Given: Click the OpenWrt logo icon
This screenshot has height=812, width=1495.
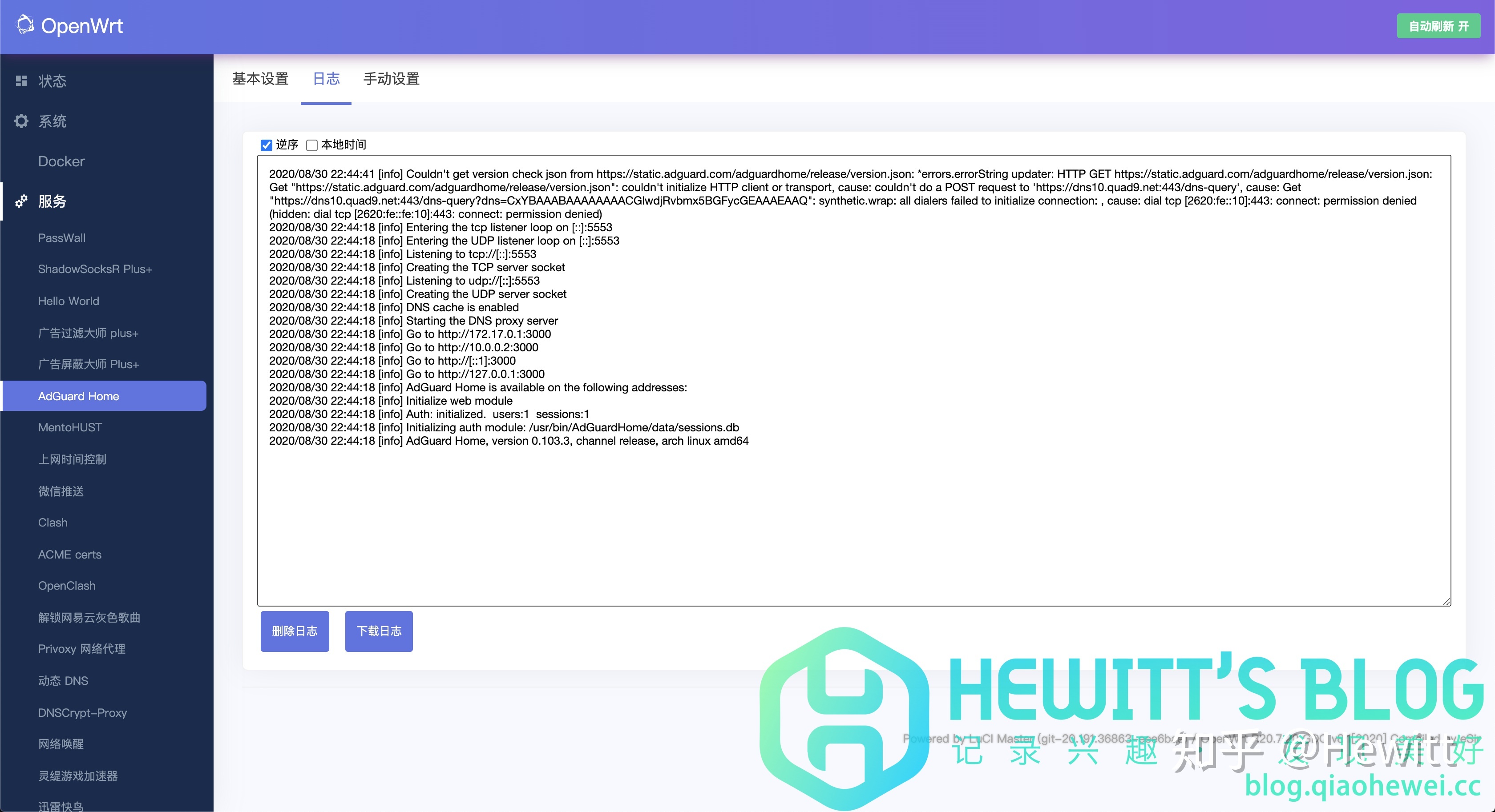Looking at the screenshot, I should click(24, 25).
